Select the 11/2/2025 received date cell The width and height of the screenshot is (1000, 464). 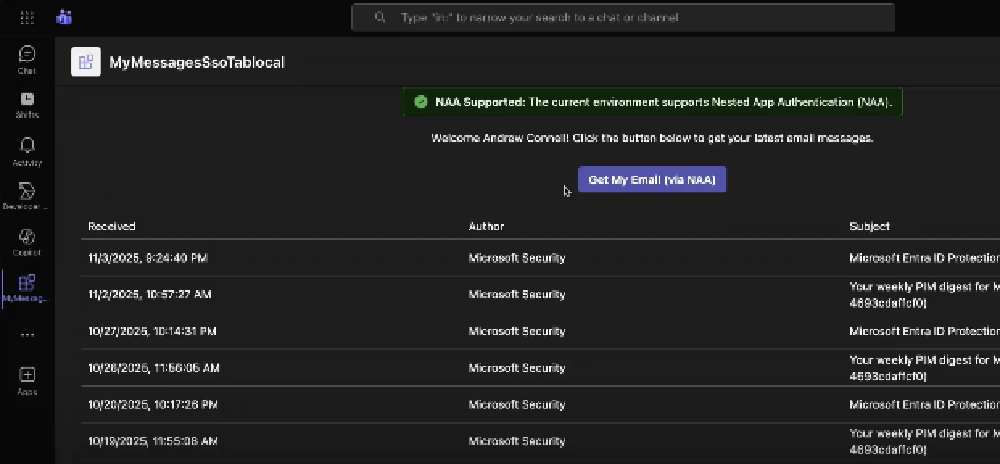(150, 294)
